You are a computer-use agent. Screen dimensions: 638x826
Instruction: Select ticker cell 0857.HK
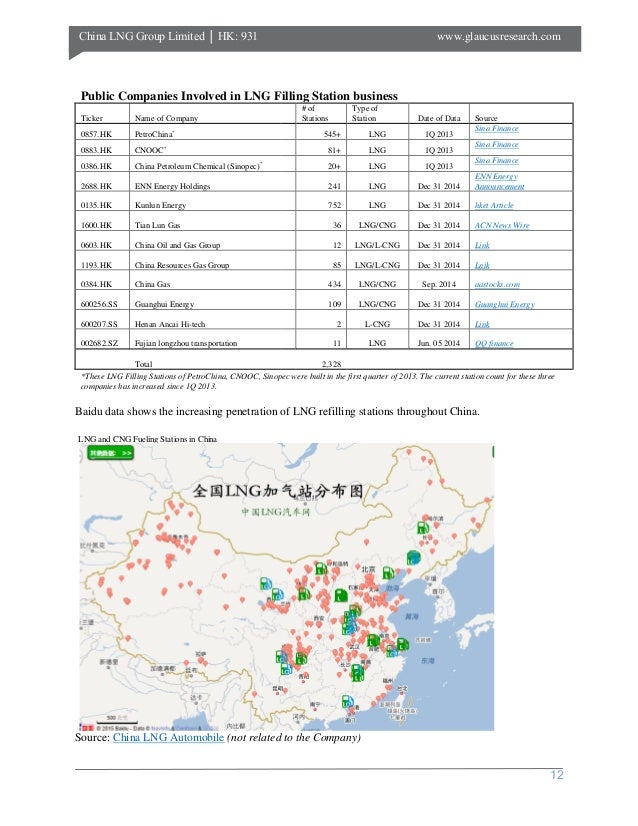point(96,134)
